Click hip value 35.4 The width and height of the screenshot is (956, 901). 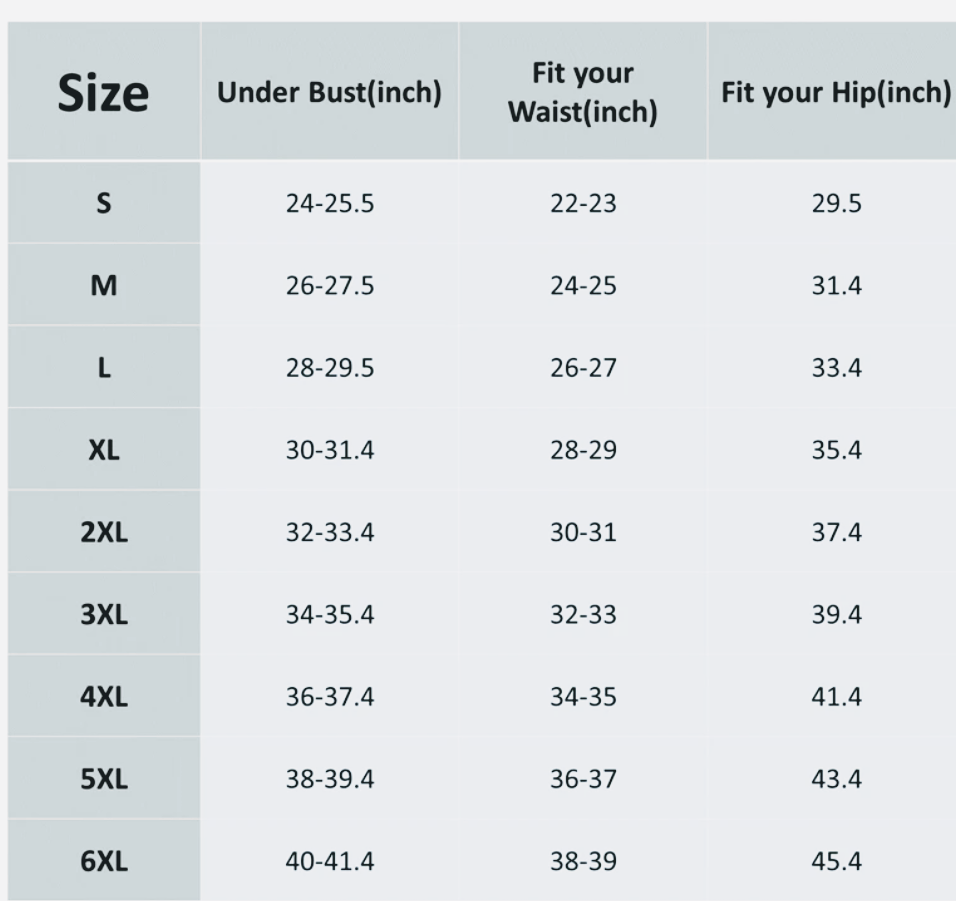pos(836,450)
